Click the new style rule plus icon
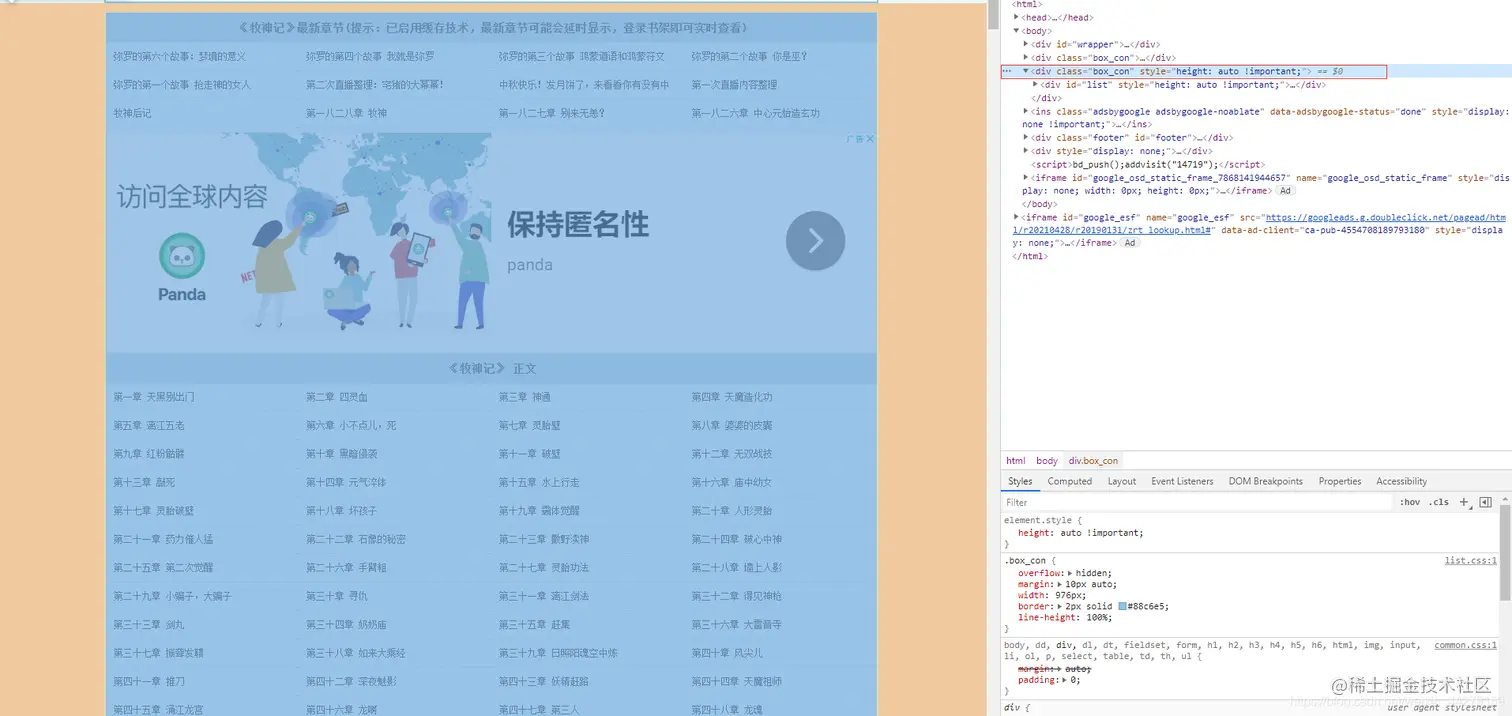Screen dimensions: 1512x716 [1463, 502]
